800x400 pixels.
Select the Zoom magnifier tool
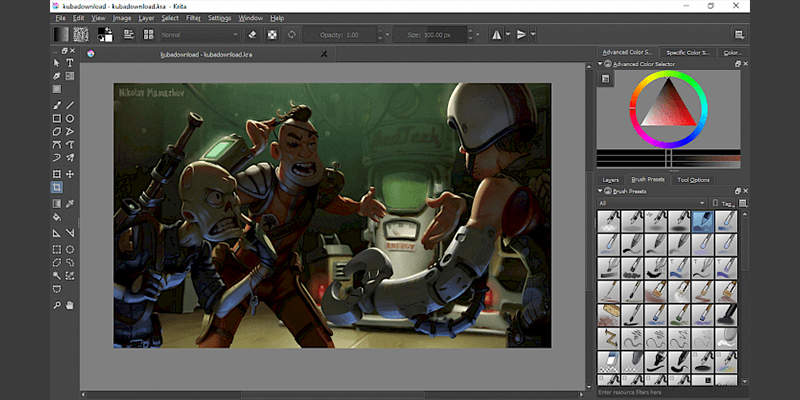[x=57, y=305]
